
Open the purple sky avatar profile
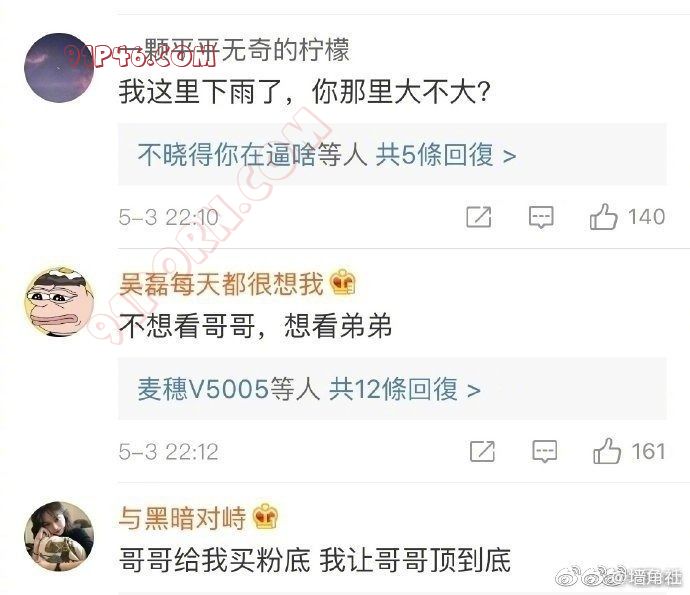59,67
